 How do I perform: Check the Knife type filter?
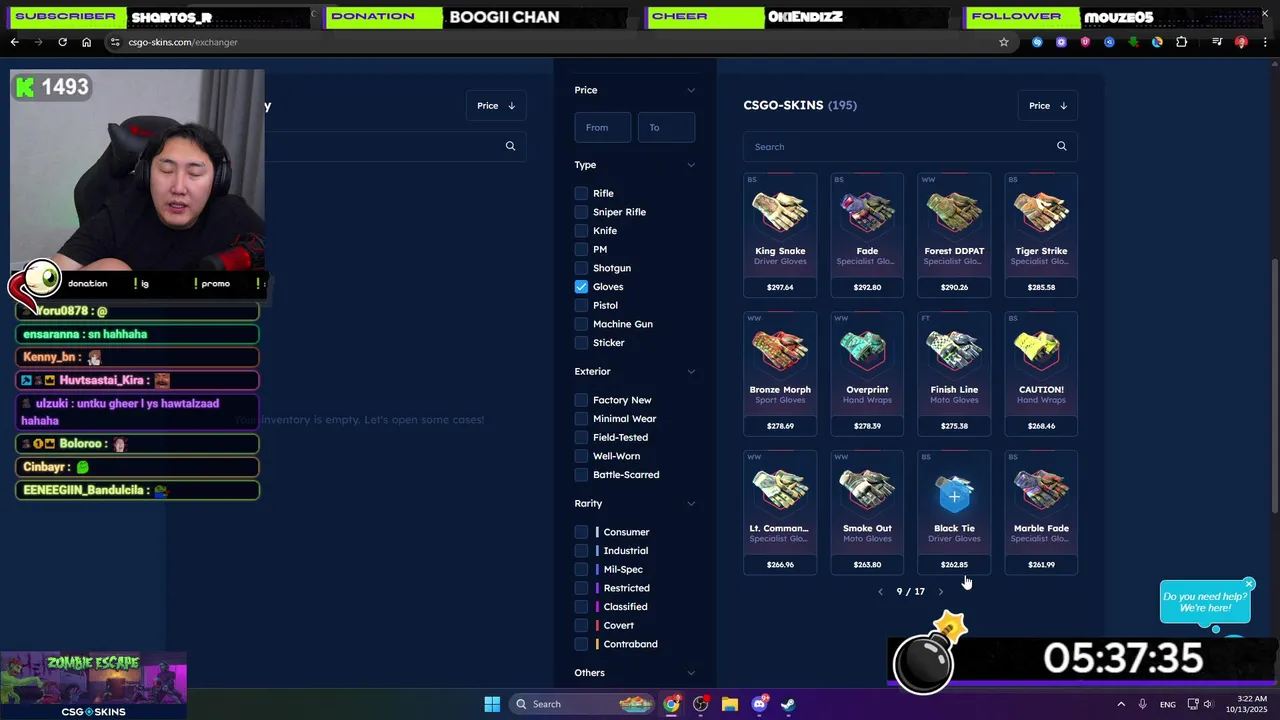pyautogui.click(x=581, y=231)
